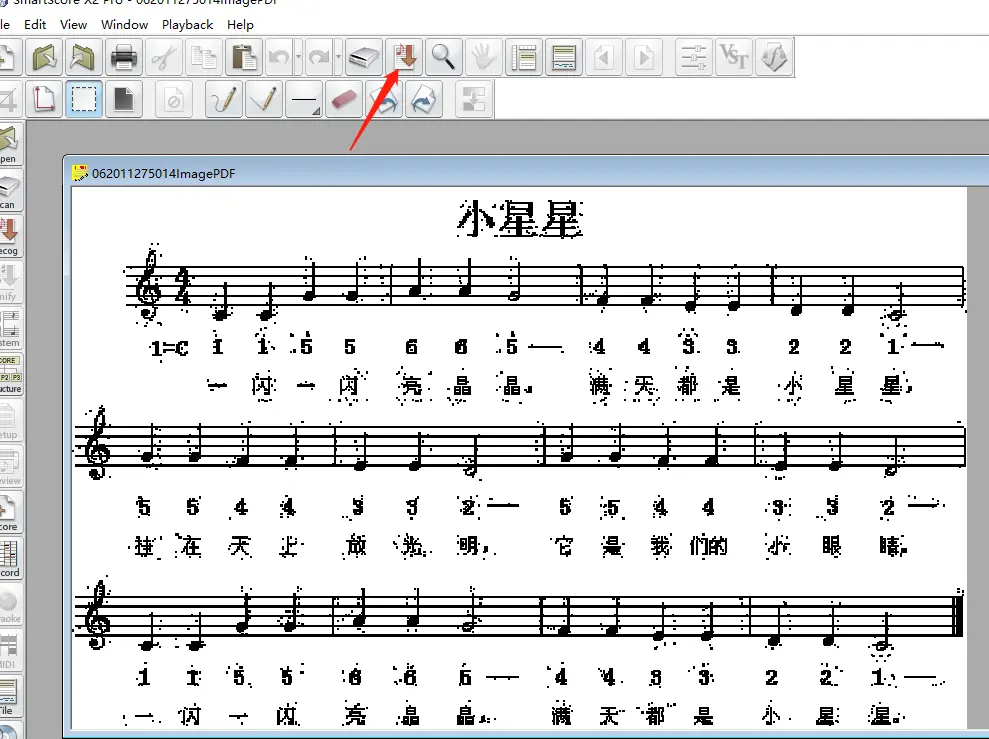Click the Record button in left sidebar

(x=11, y=557)
